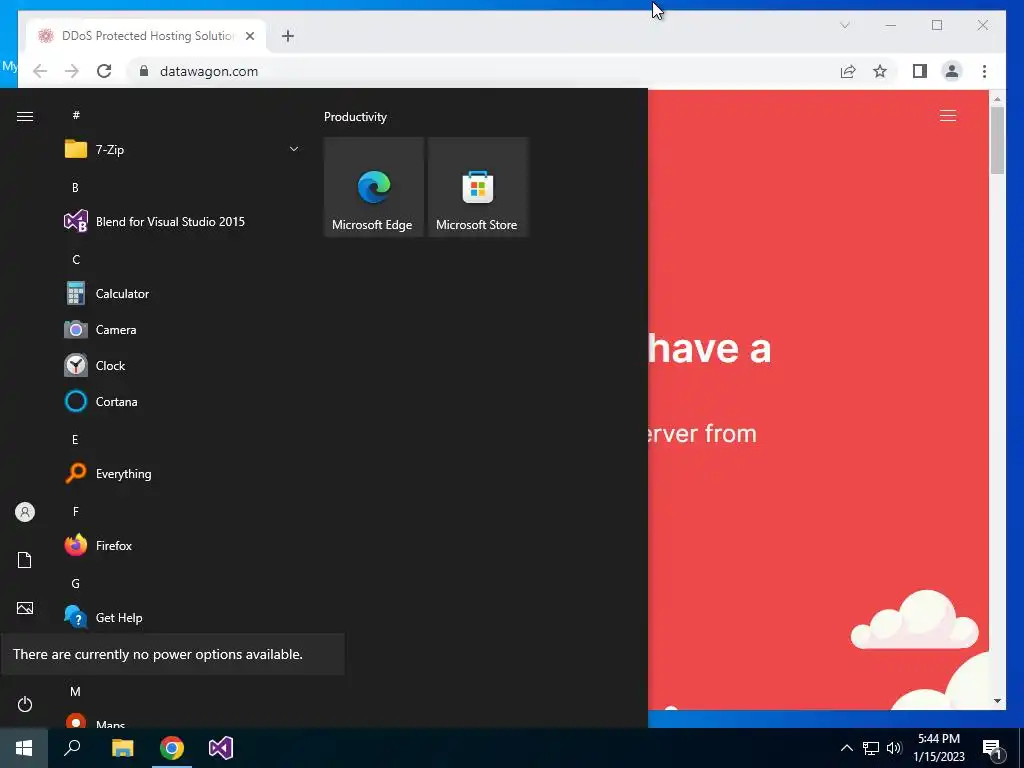Launch the Clock app
Image resolution: width=1024 pixels, height=768 pixels.
coord(182,366)
